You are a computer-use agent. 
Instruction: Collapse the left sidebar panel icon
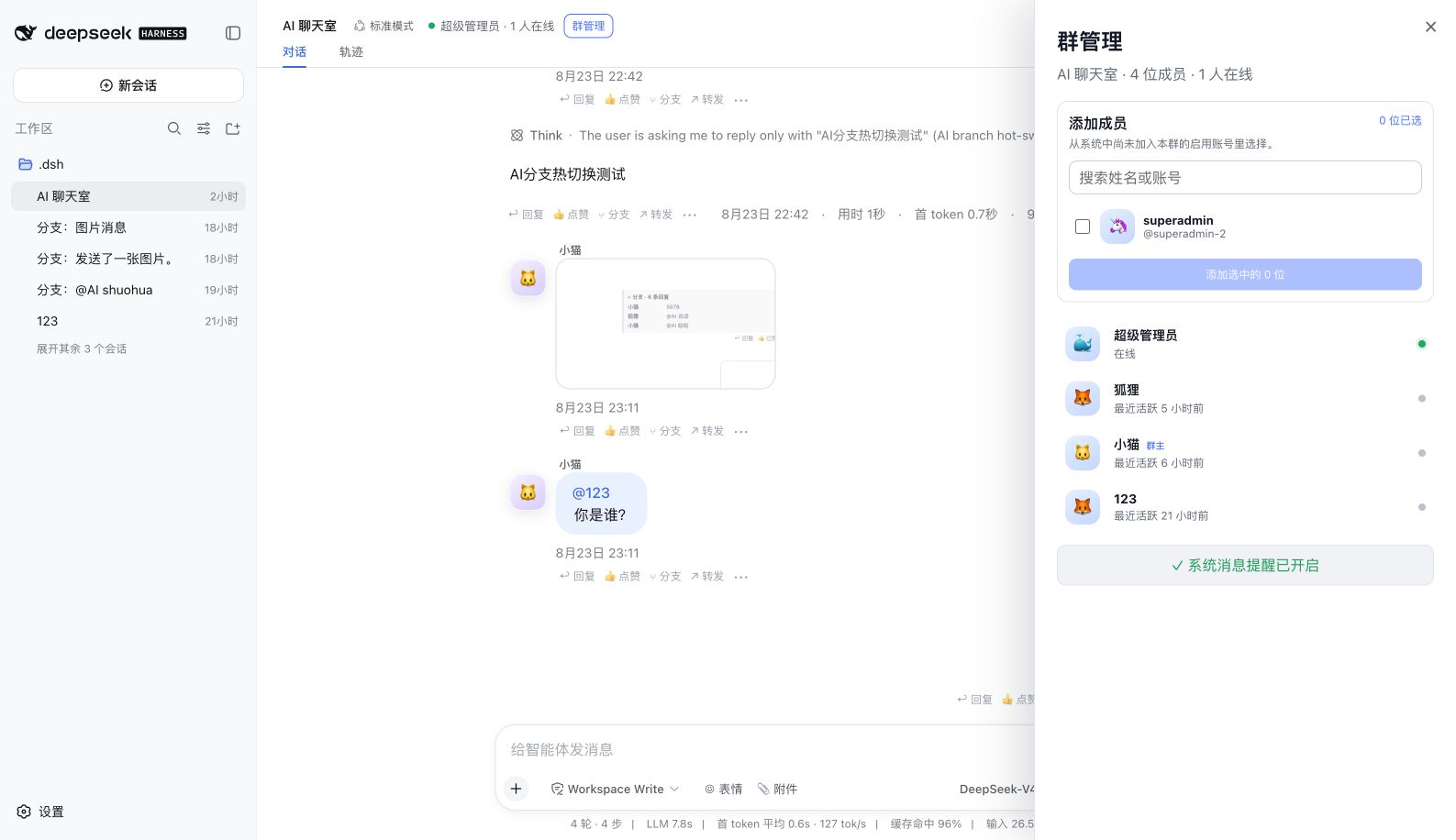233,33
